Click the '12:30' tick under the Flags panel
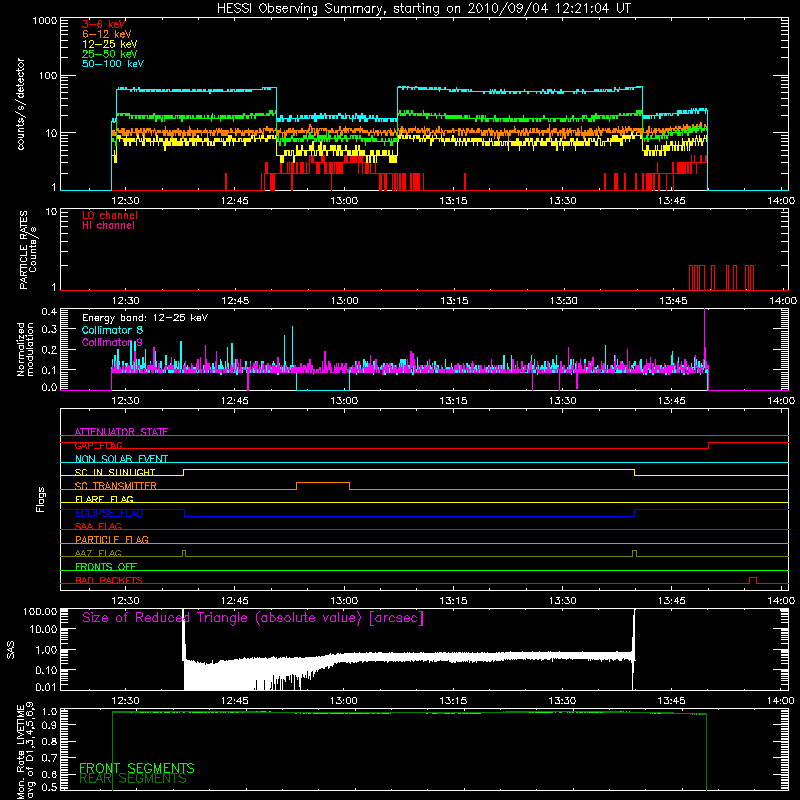The image size is (800, 800). coord(125,601)
